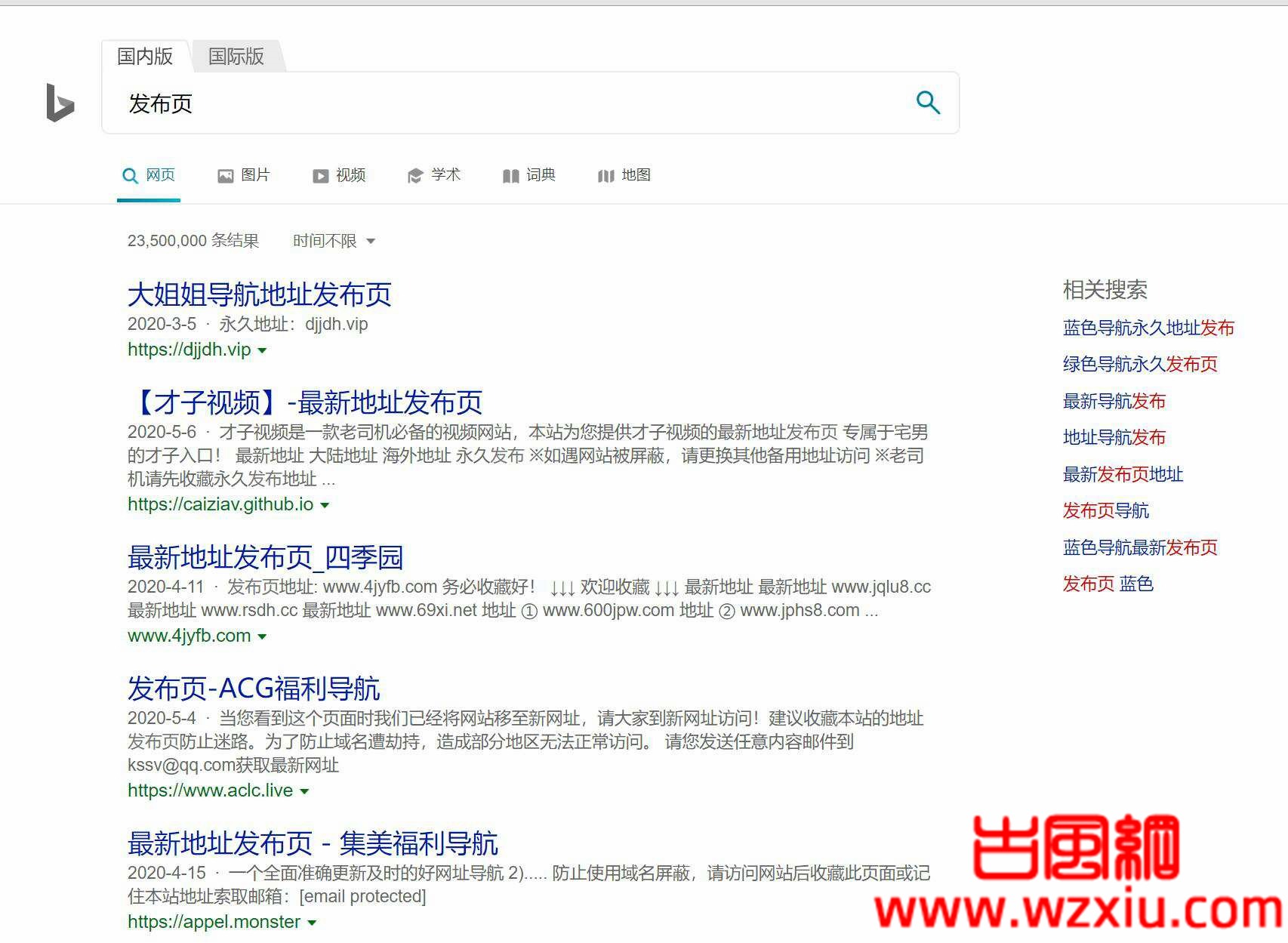Open related search 发布页 蓝色

tap(1108, 584)
